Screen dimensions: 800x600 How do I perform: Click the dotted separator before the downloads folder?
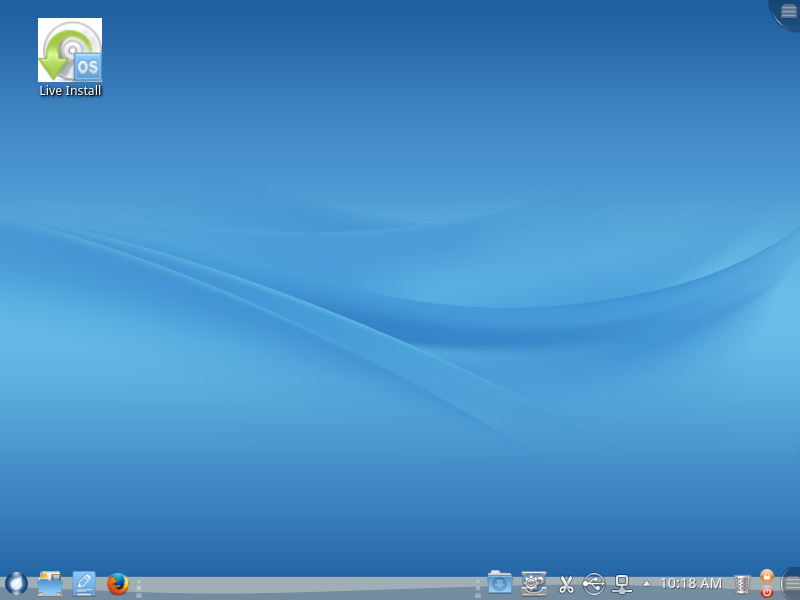pyautogui.click(x=478, y=587)
